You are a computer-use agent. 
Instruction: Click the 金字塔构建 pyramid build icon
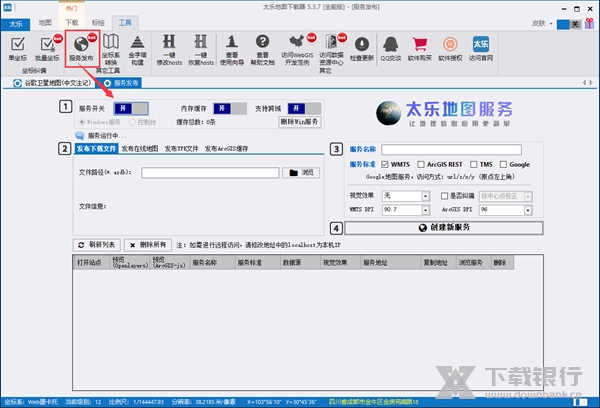pos(138,48)
